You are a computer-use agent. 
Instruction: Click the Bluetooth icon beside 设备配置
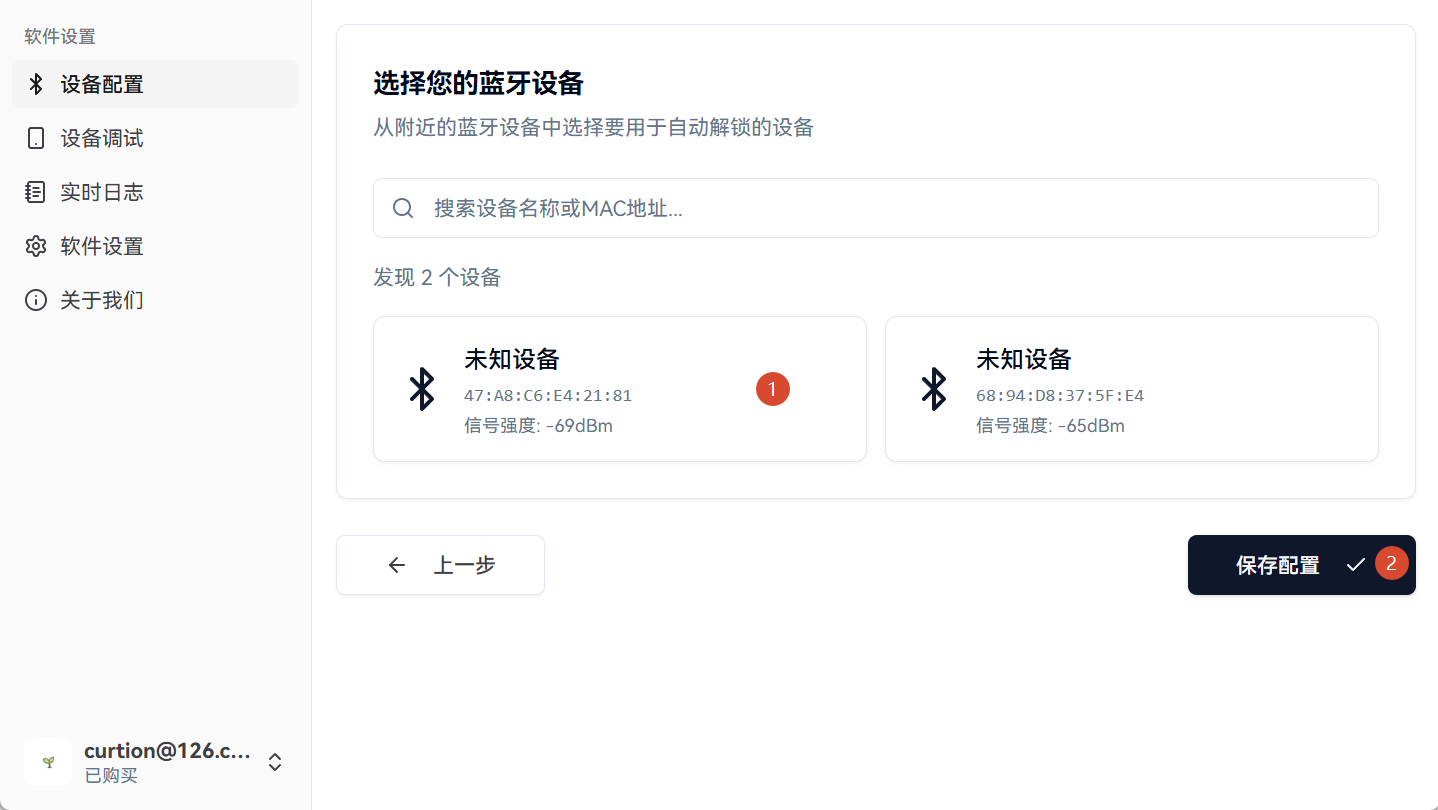tap(36, 84)
